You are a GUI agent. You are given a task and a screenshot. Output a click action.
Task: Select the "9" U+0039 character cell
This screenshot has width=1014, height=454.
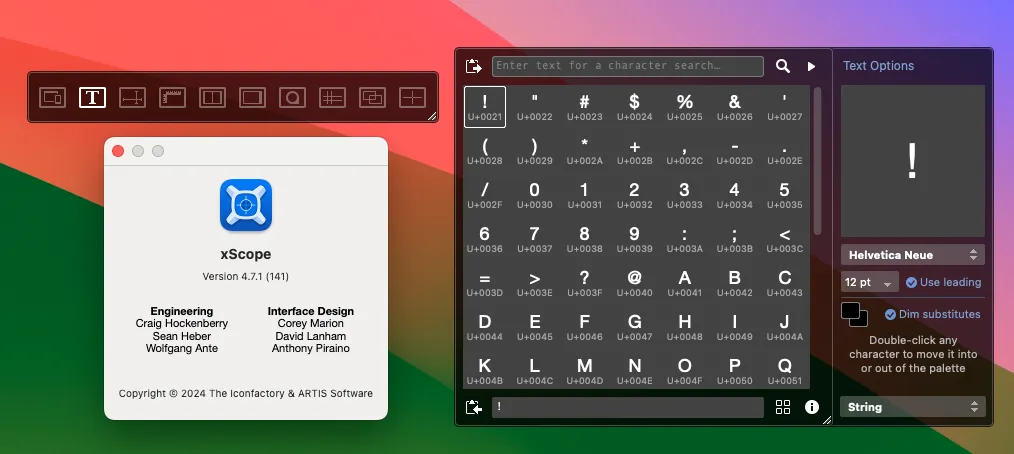coord(634,239)
